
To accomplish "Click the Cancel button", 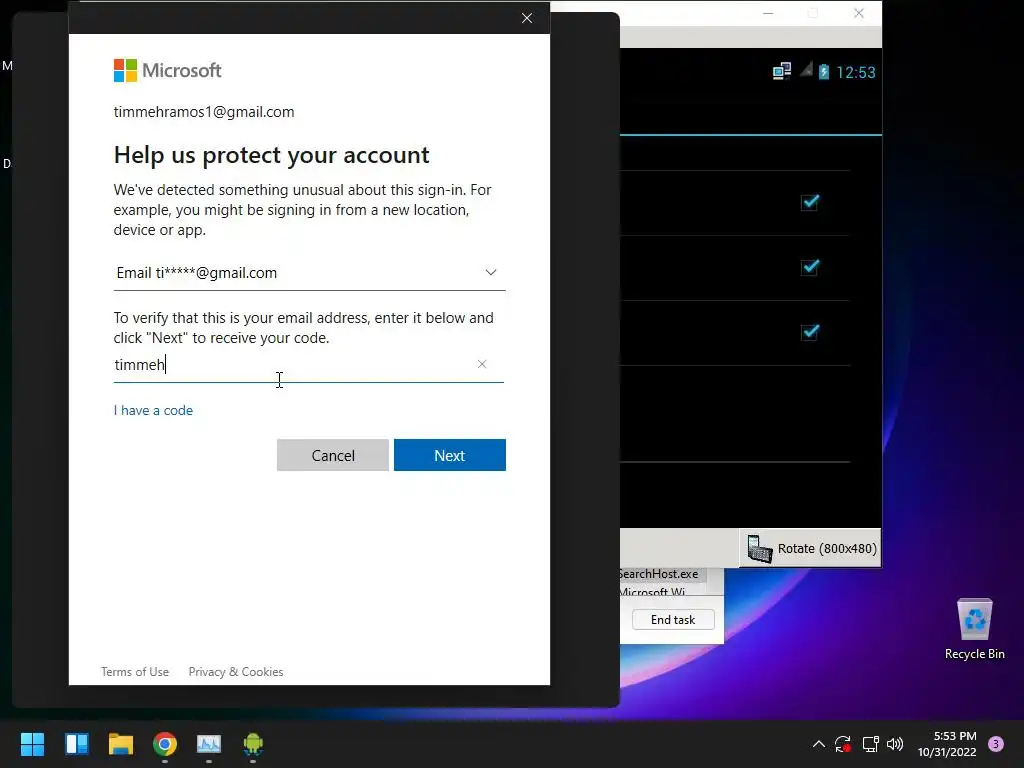I will tap(332, 455).
